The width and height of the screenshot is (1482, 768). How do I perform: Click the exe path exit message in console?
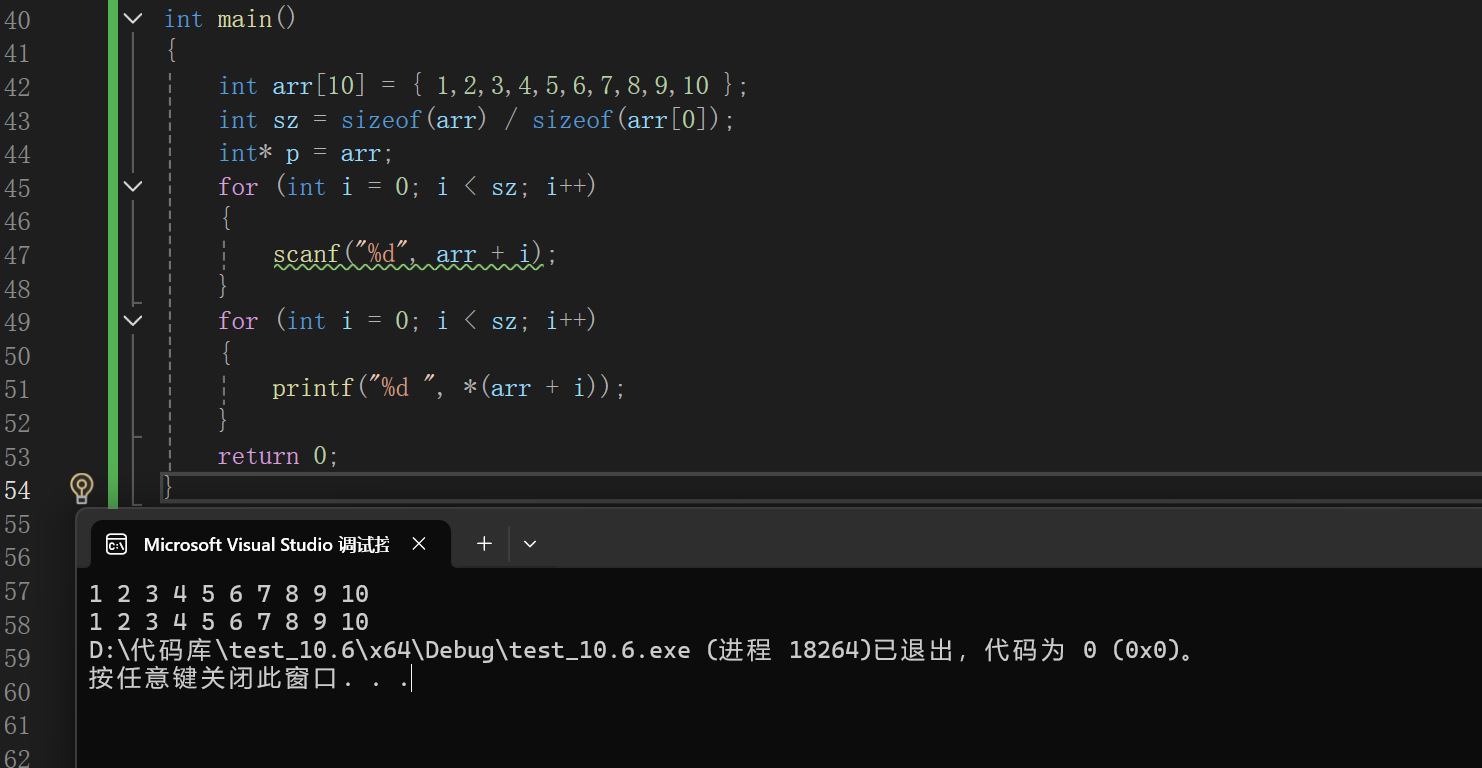click(643, 651)
